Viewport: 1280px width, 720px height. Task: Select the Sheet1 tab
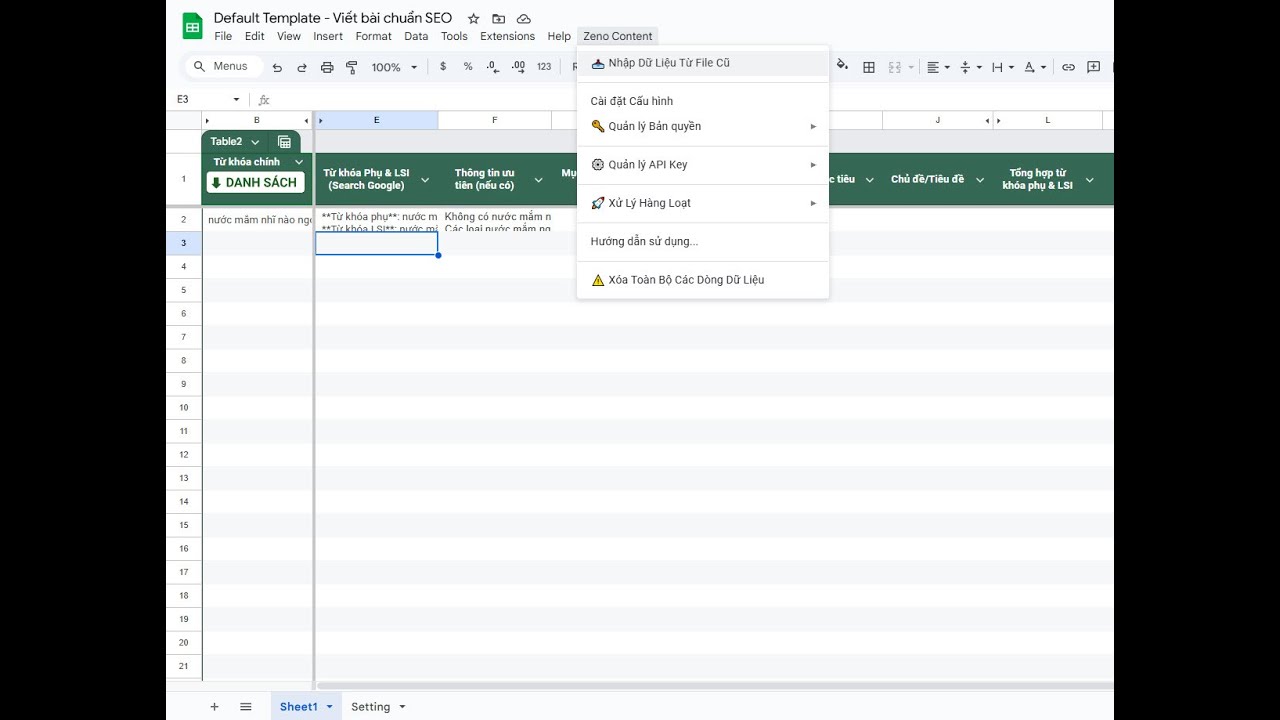[298, 707]
